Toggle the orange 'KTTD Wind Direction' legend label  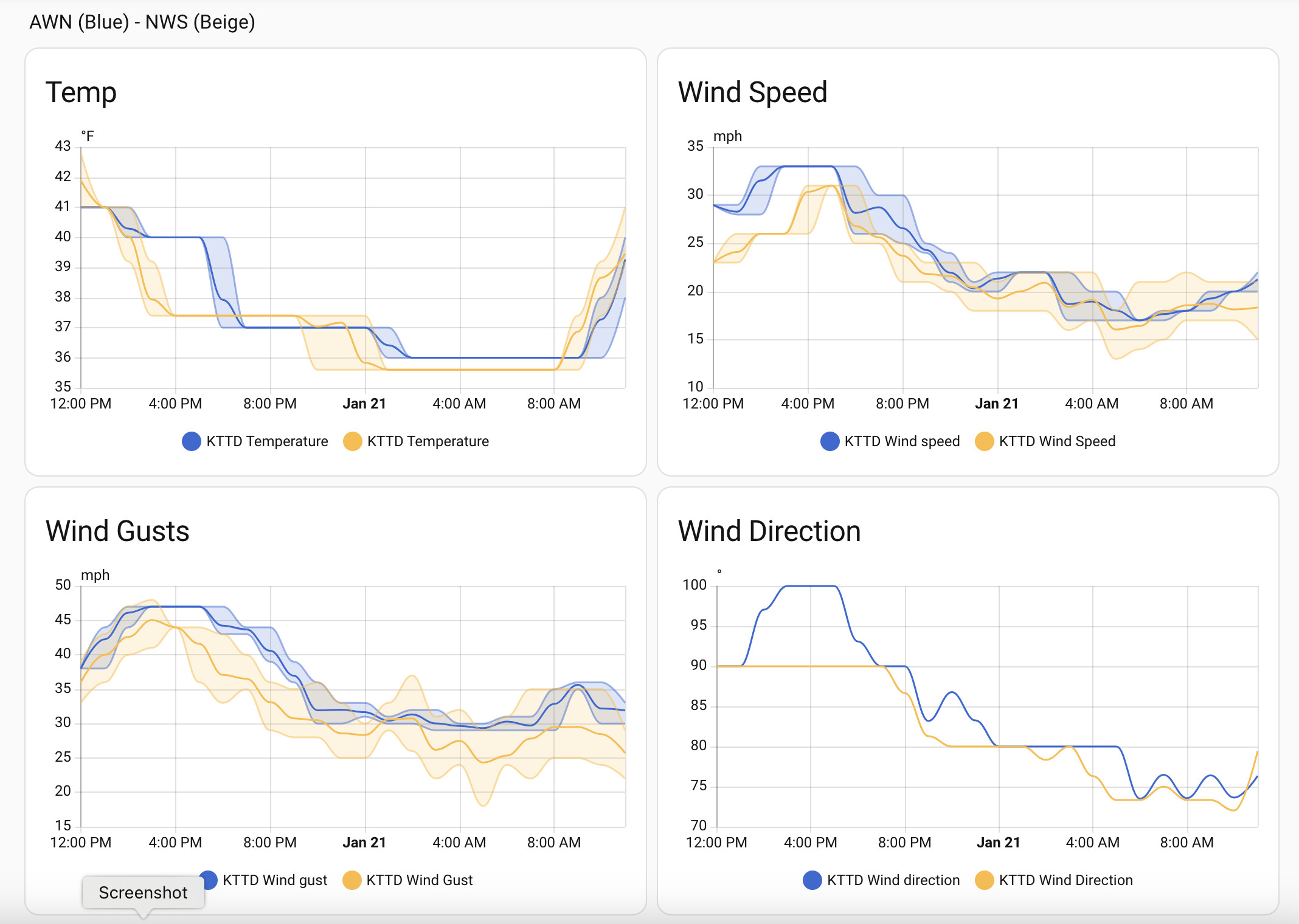click(x=1065, y=880)
